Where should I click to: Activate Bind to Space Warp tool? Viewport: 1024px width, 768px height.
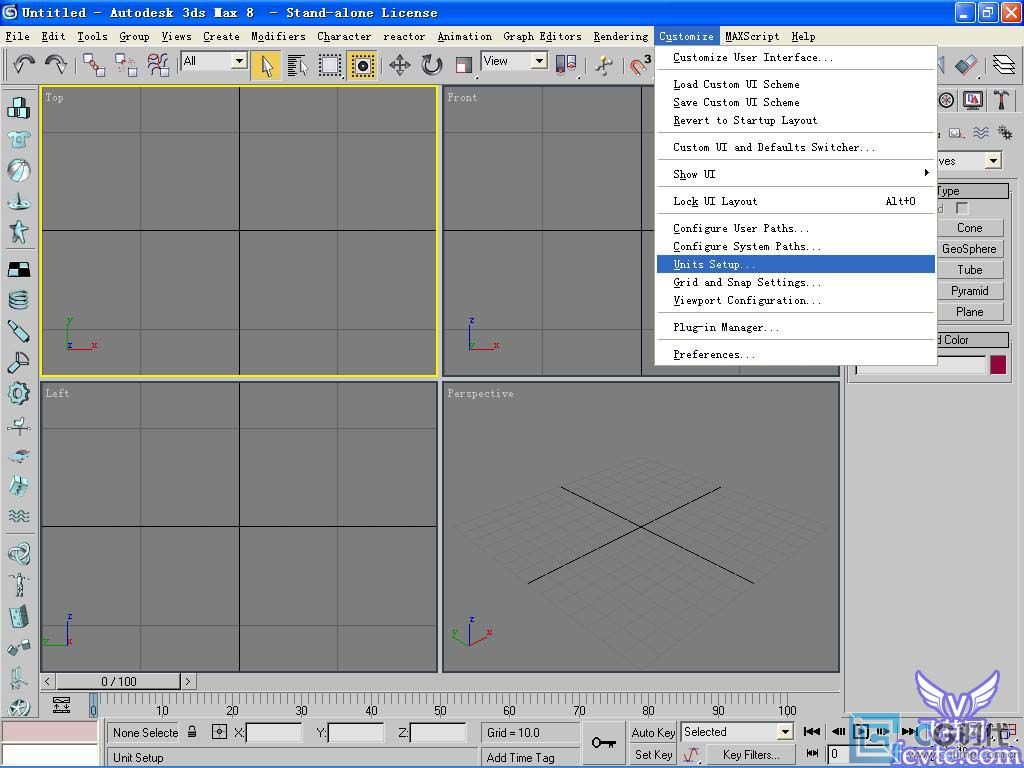pos(158,65)
